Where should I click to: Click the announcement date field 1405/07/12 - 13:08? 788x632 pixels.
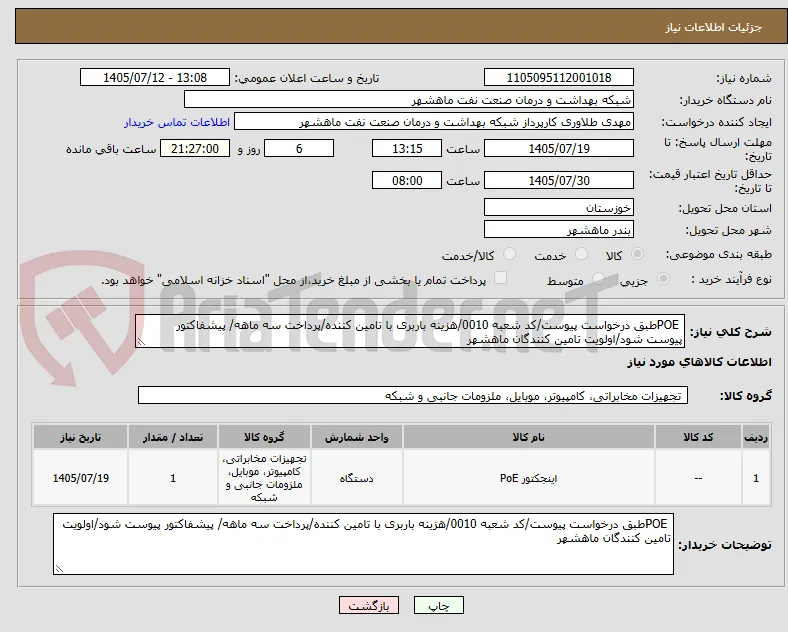(155, 78)
